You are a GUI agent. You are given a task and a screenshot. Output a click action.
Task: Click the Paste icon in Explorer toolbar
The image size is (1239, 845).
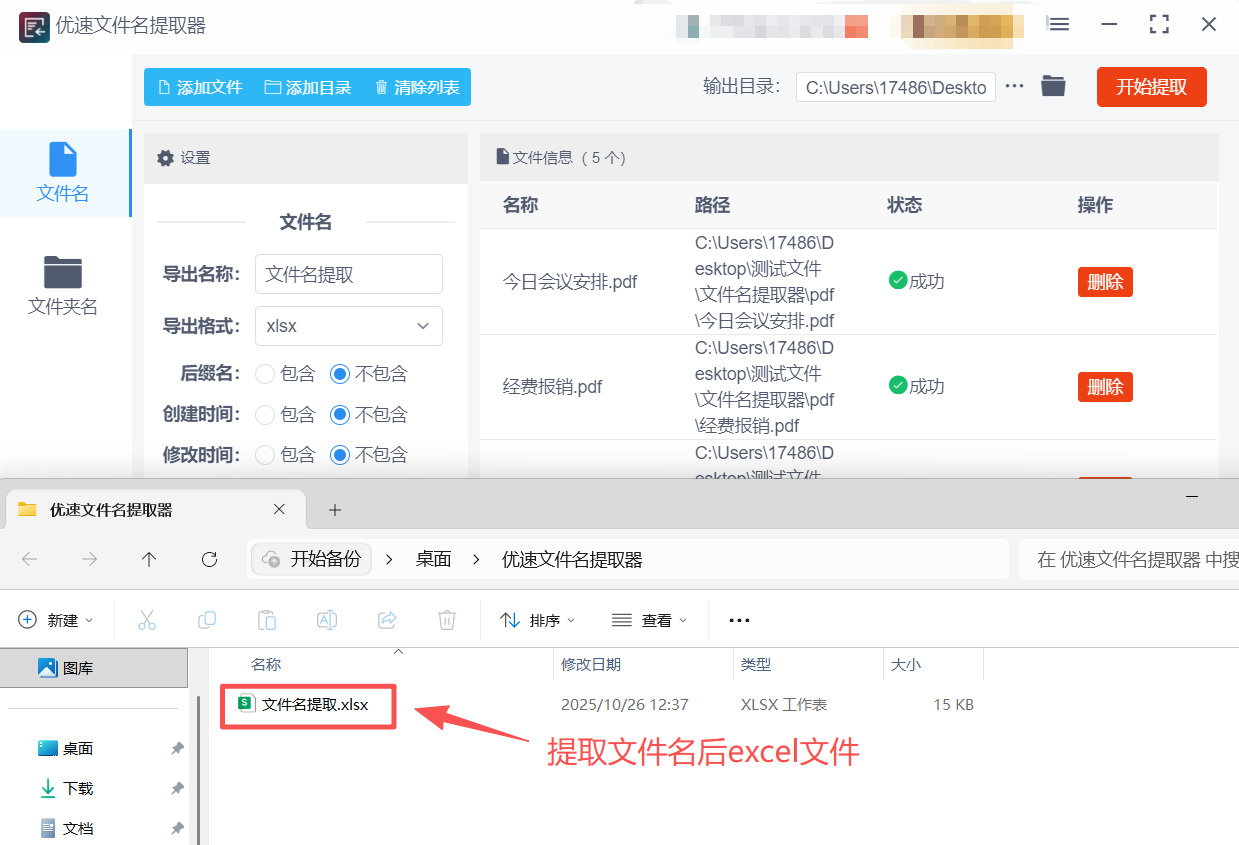pos(267,620)
